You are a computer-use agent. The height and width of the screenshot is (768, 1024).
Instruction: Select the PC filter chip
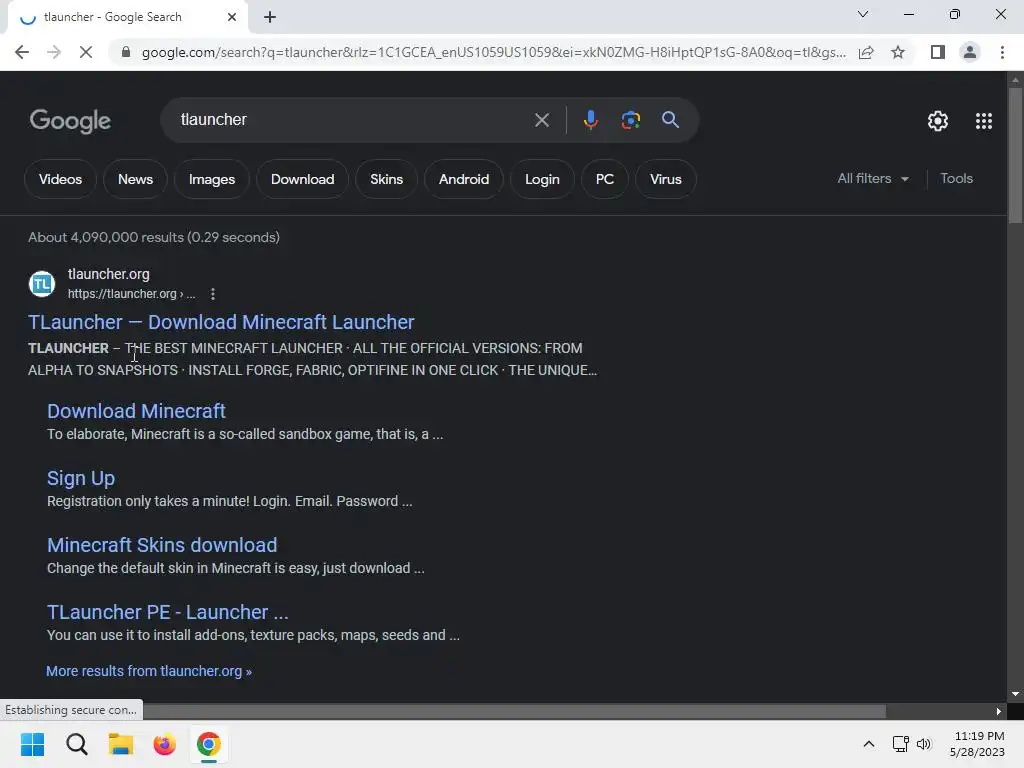[605, 179]
